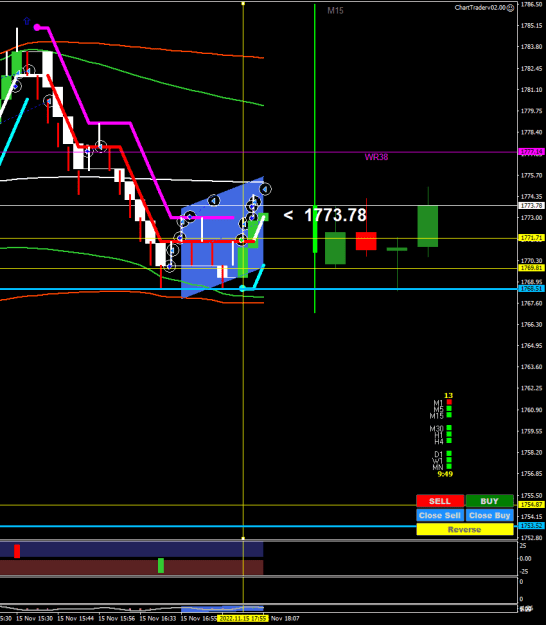
Task: Click the ChartTrader smiley face icon
Action: [510, 8]
